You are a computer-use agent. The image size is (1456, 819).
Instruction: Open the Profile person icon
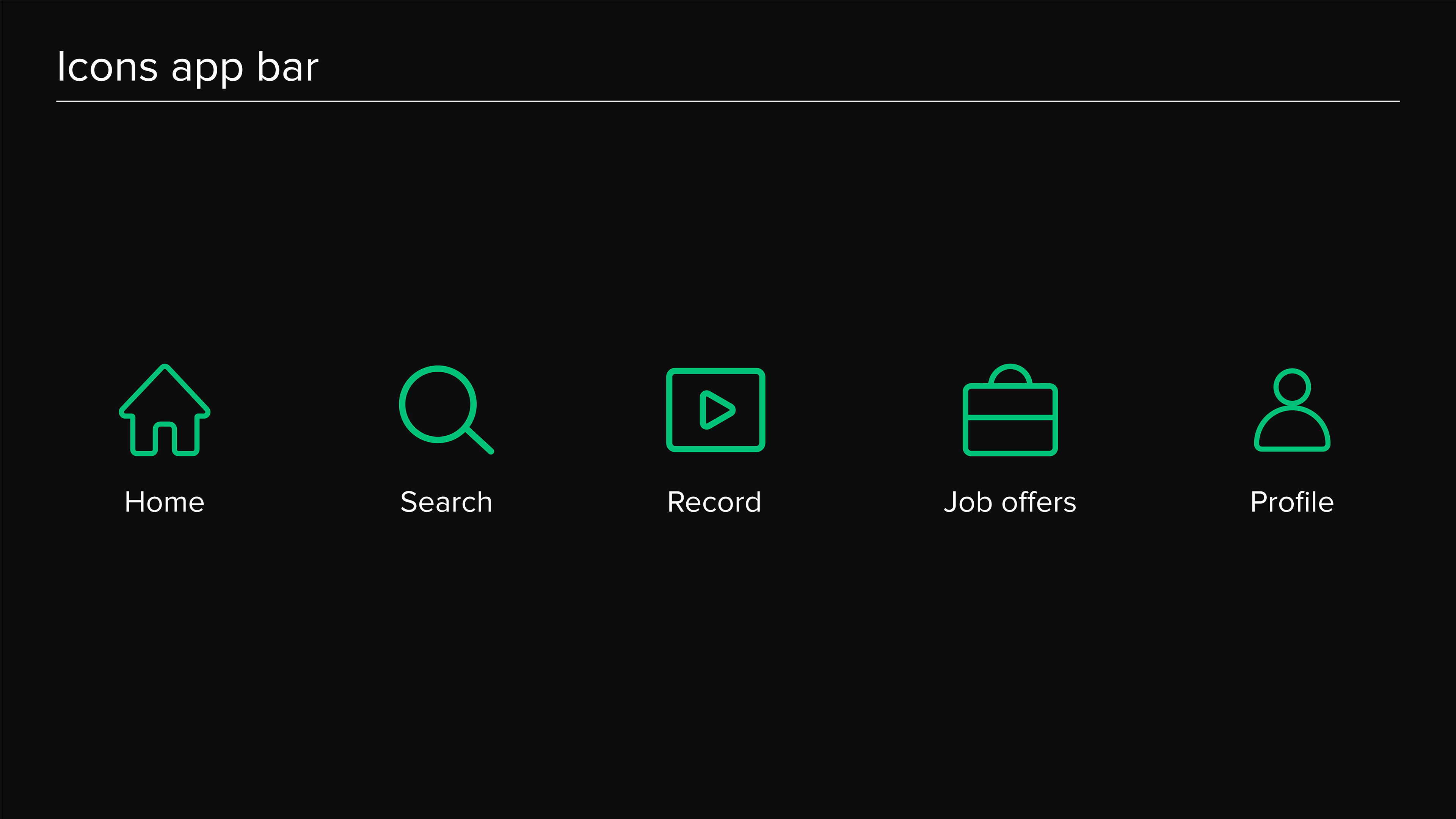click(x=1292, y=410)
